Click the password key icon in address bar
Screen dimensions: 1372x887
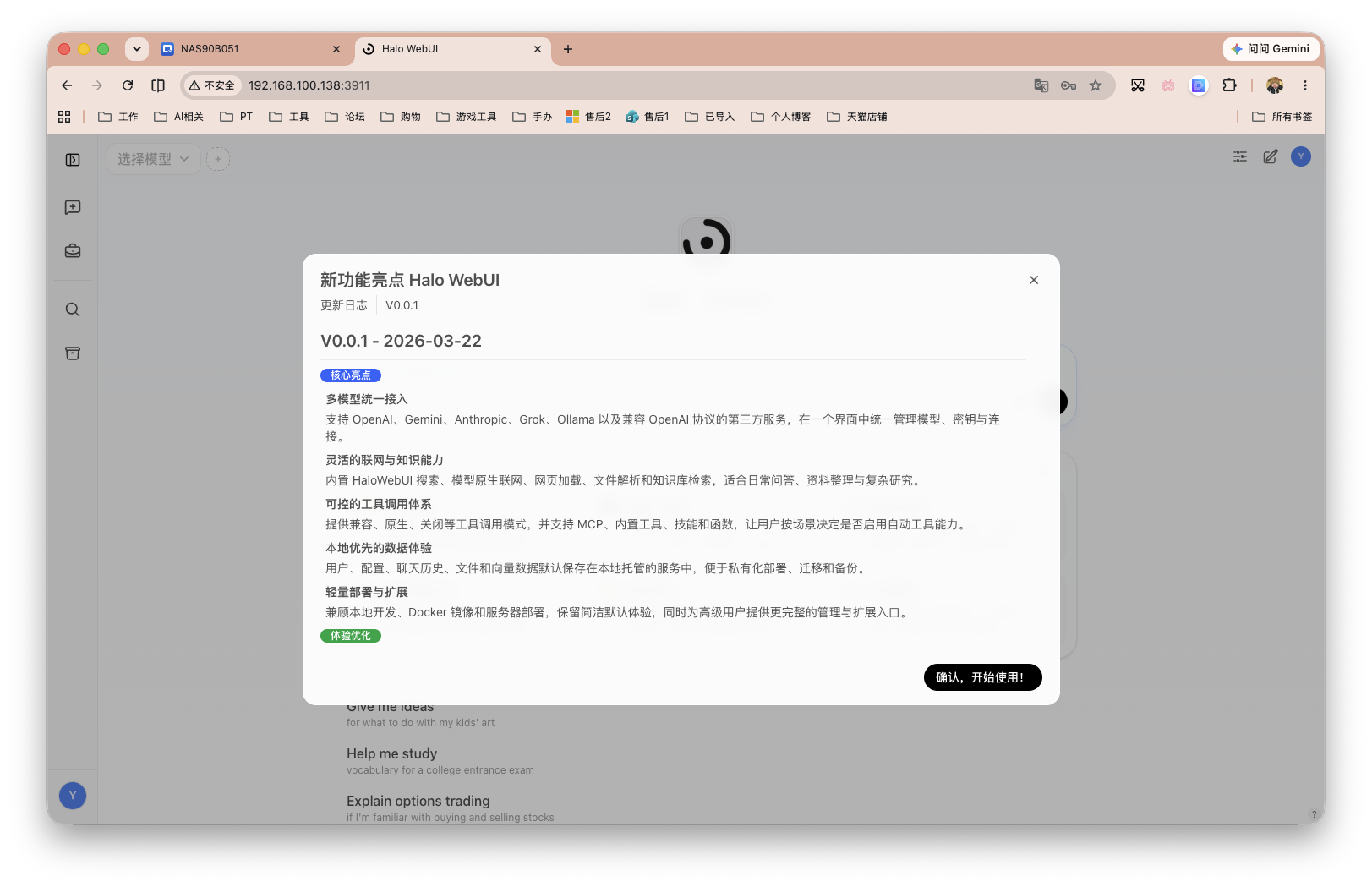point(1069,85)
